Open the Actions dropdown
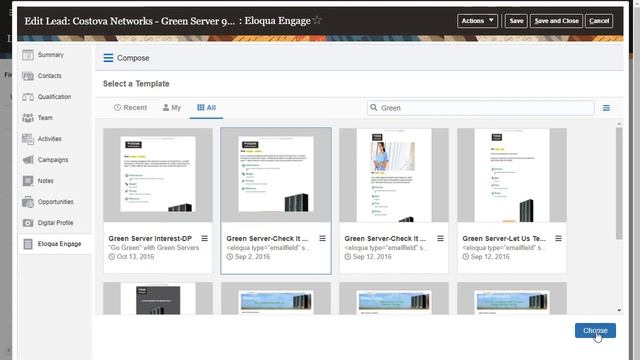The image size is (640, 360). [x=477, y=21]
